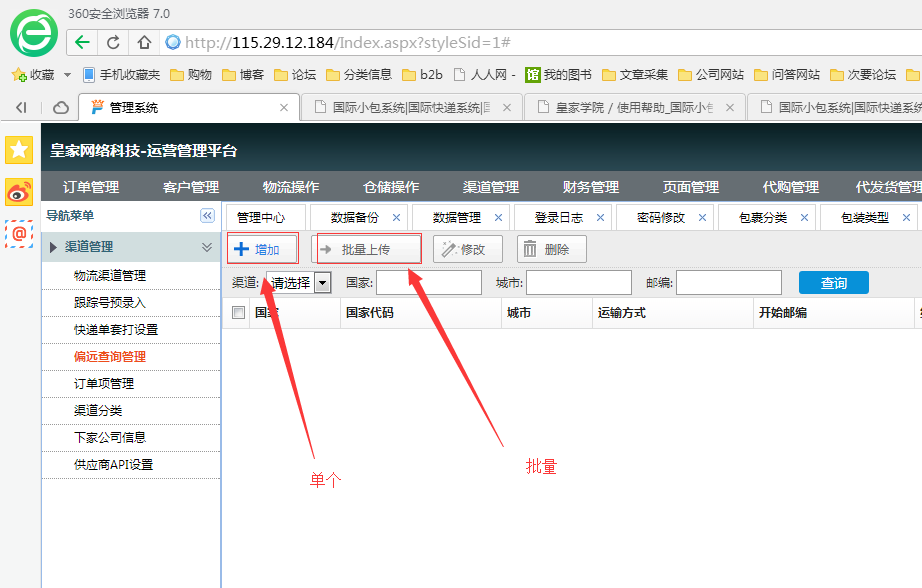The height and width of the screenshot is (588, 922).
Task: Switch to 皇家学院 使用帮助 browser tab
Action: click(x=634, y=108)
